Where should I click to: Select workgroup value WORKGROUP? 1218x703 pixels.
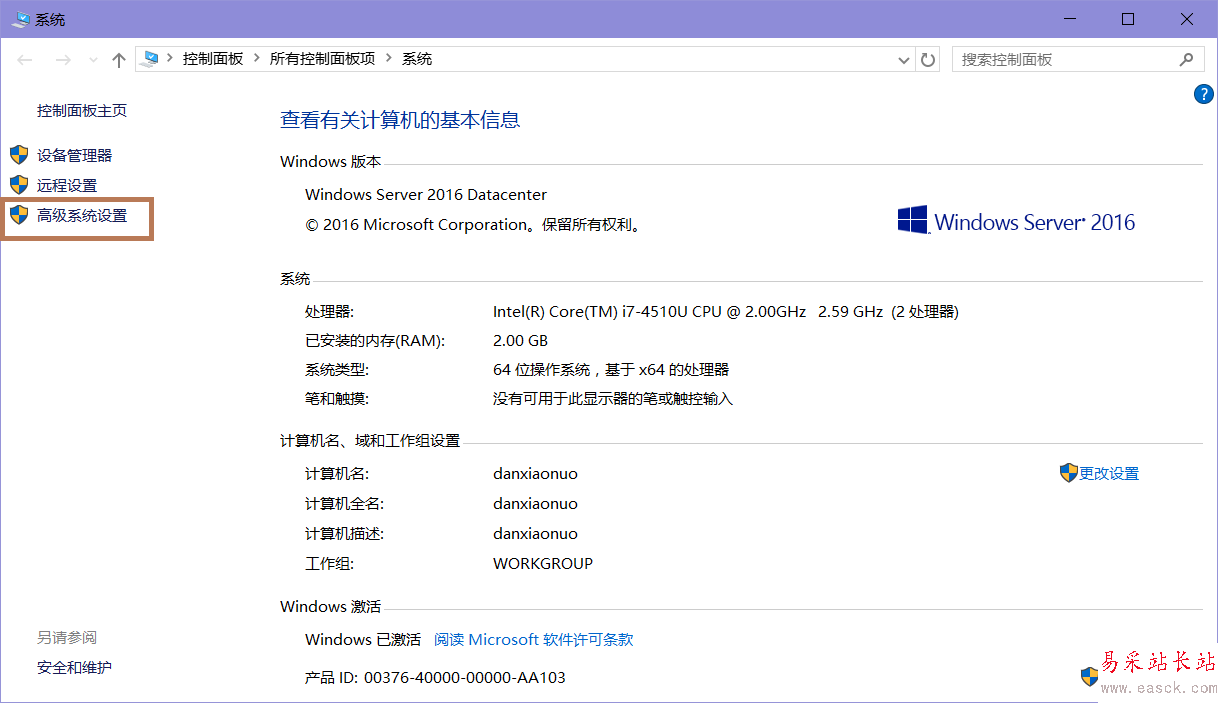(543, 564)
